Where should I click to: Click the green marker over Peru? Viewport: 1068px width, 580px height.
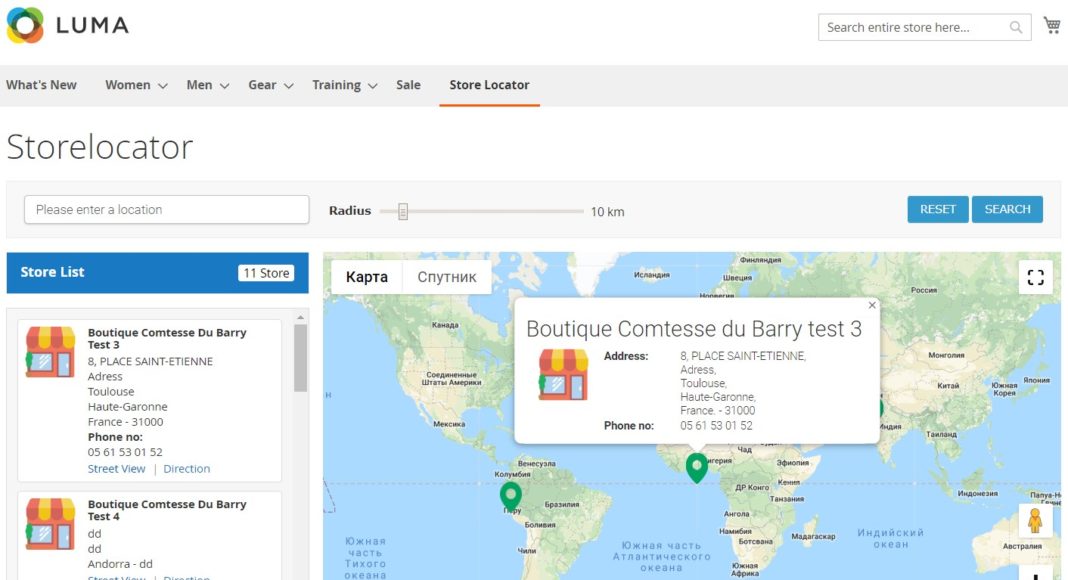tap(511, 496)
